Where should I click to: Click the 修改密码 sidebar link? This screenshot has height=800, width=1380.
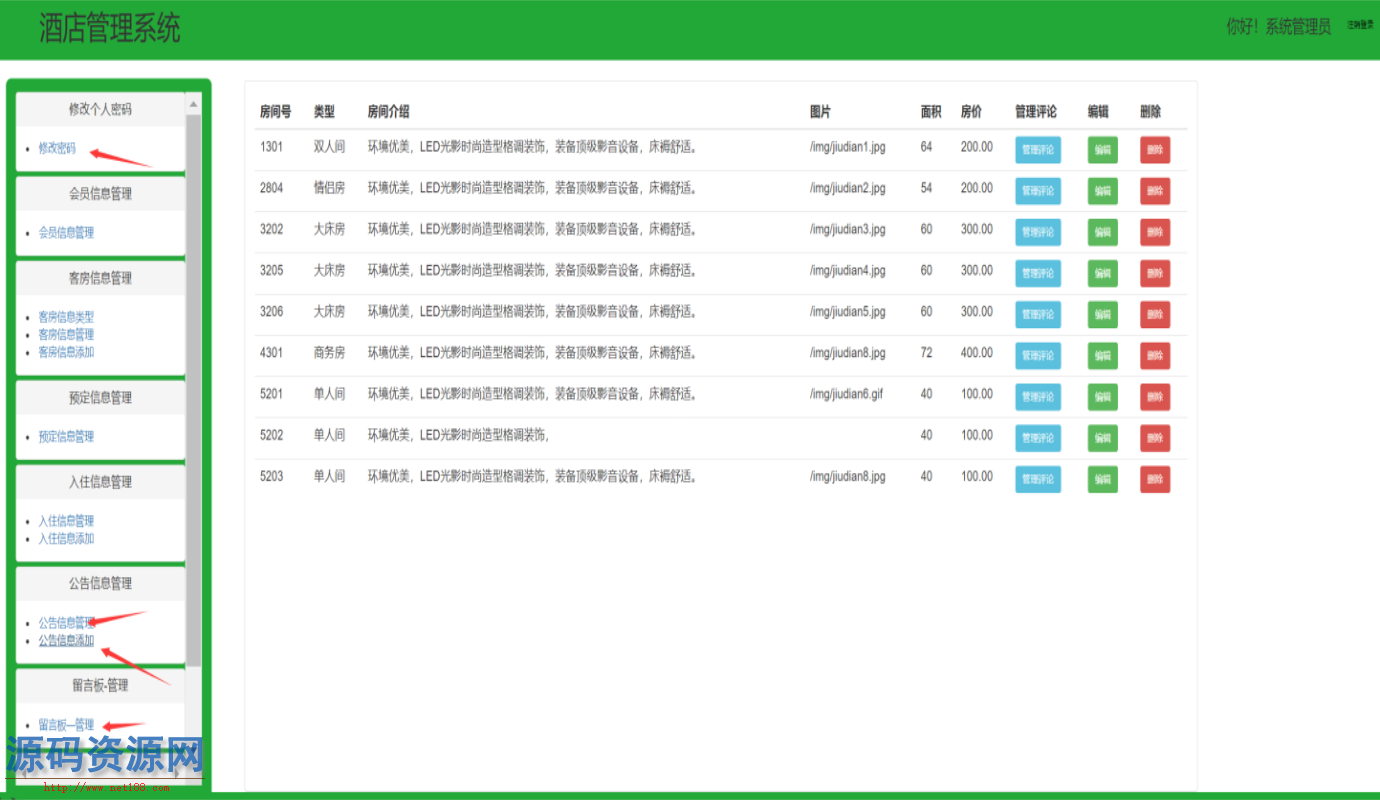tap(57, 148)
